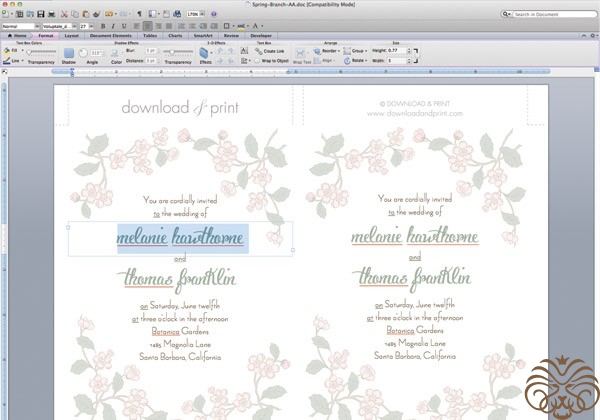Open the Group button menu
600x420 pixels.
click(x=357, y=48)
